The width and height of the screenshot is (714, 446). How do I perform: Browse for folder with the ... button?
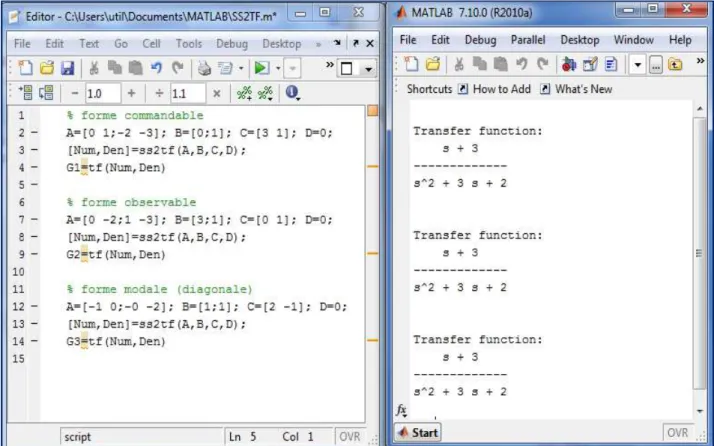(655, 66)
